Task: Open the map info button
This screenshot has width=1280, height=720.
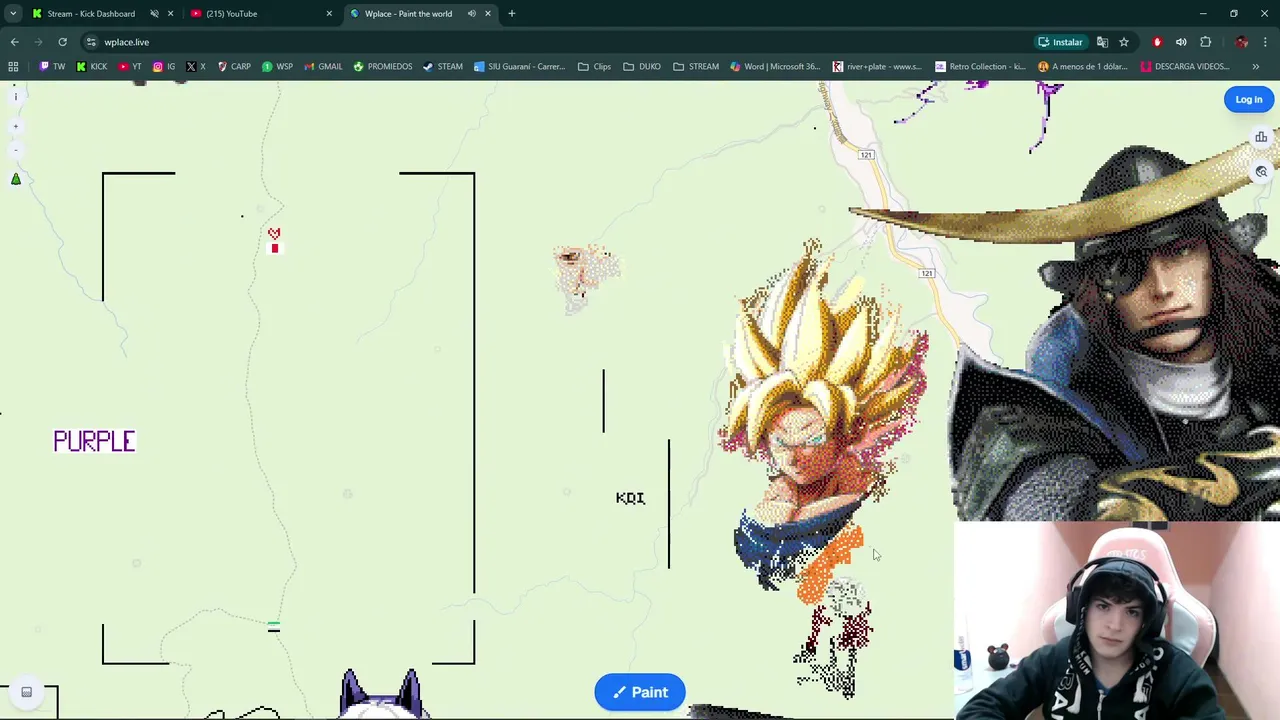Action: click(15, 97)
